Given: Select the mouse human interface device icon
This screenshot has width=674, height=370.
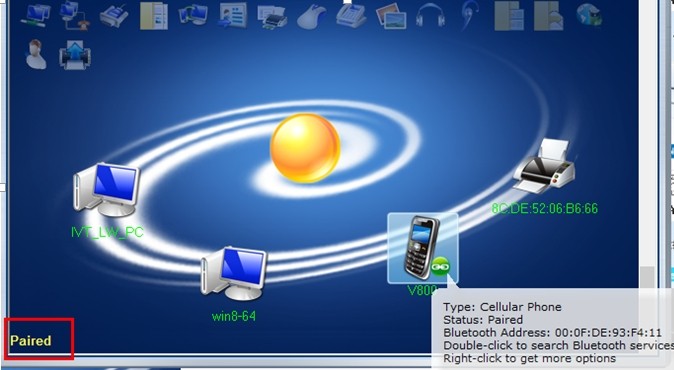Looking at the screenshot, I should coord(312,17).
